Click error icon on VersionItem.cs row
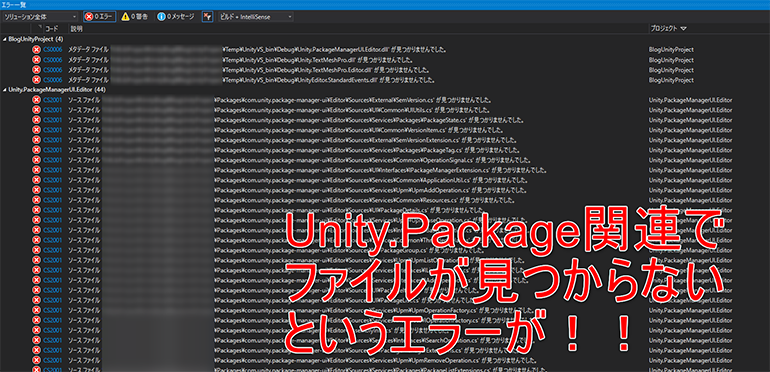Image resolution: width=770 pixels, height=372 pixels. tap(36, 130)
